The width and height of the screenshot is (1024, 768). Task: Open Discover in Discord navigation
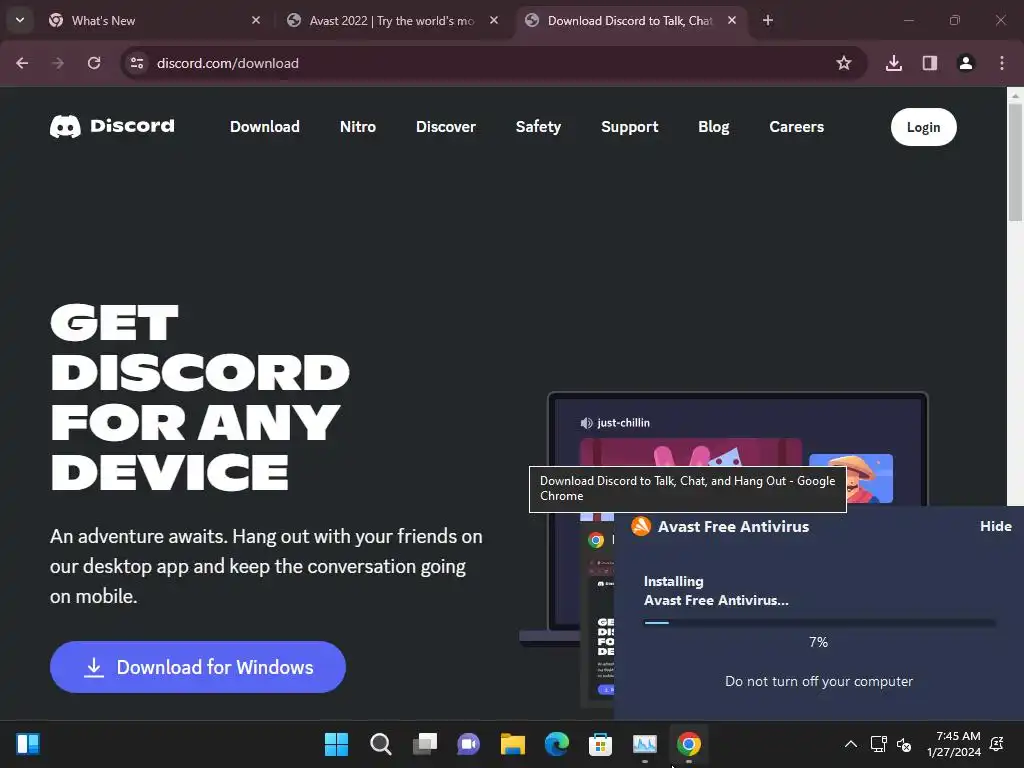click(446, 127)
